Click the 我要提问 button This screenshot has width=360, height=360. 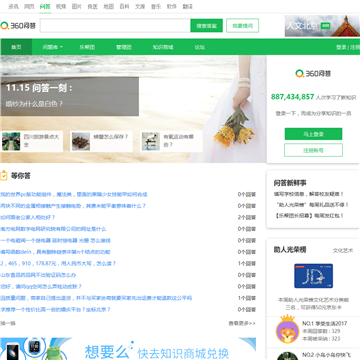(242, 26)
